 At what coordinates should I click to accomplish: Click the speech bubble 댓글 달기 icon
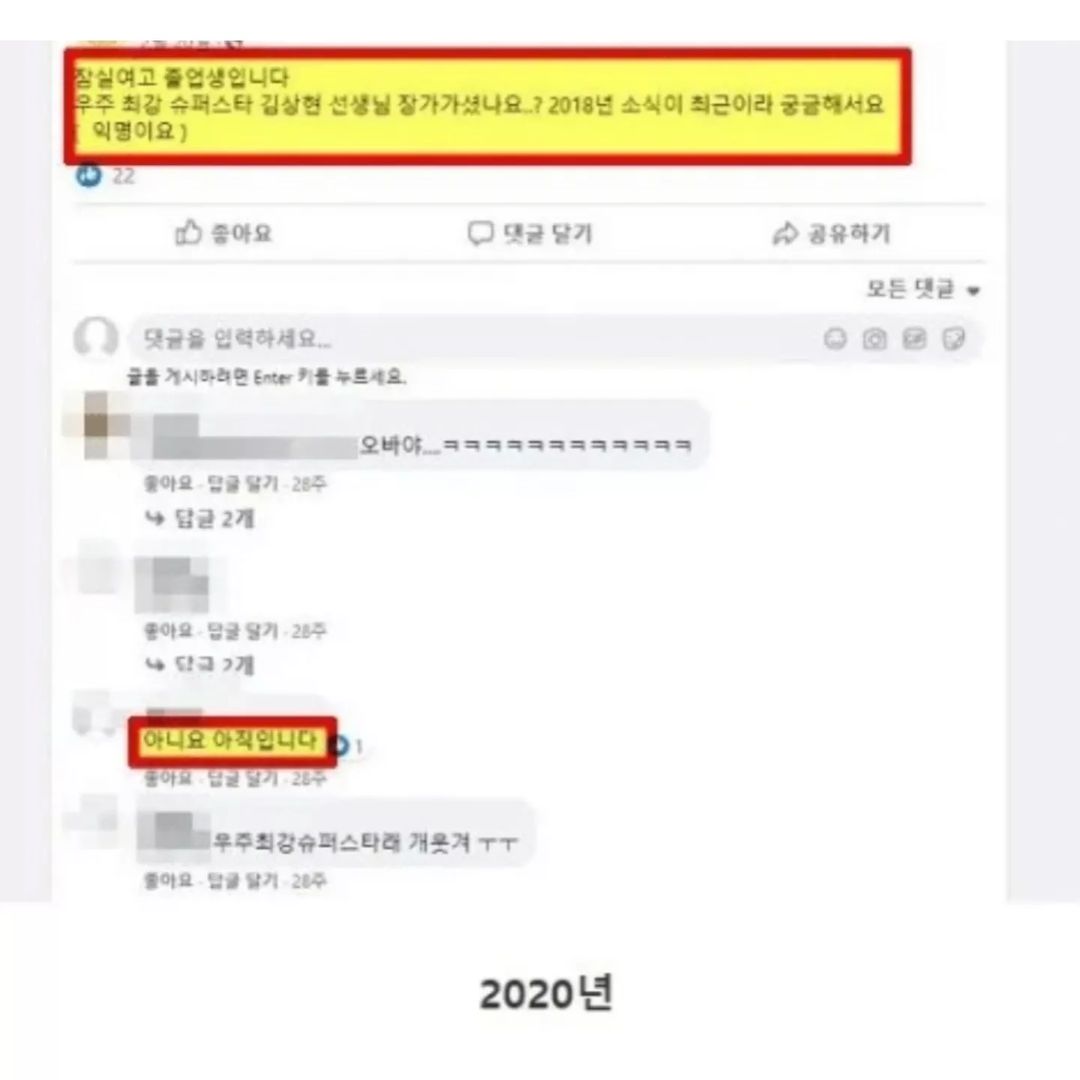(481, 233)
